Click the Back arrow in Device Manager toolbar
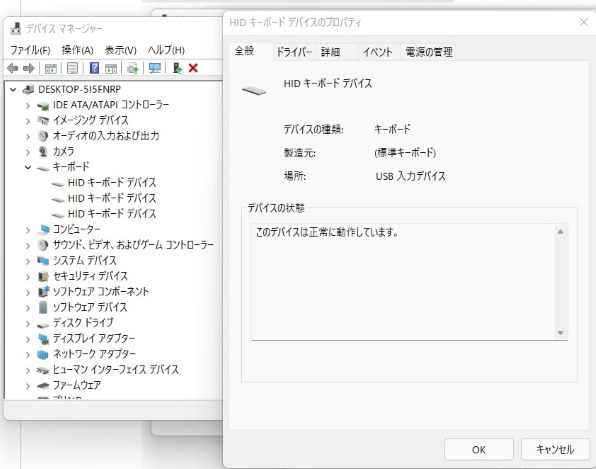This screenshot has width=596, height=469. click(13, 68)
